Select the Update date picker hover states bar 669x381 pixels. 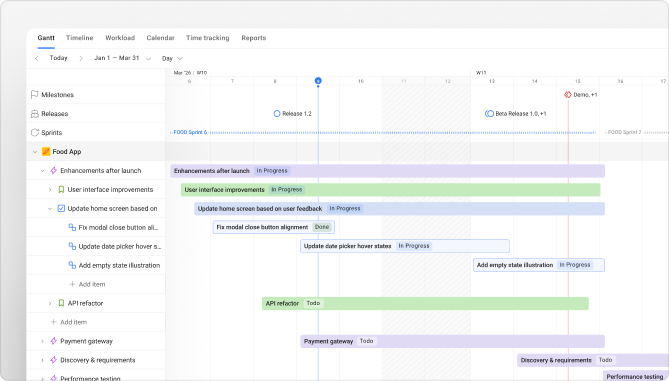tap(405, 246)
